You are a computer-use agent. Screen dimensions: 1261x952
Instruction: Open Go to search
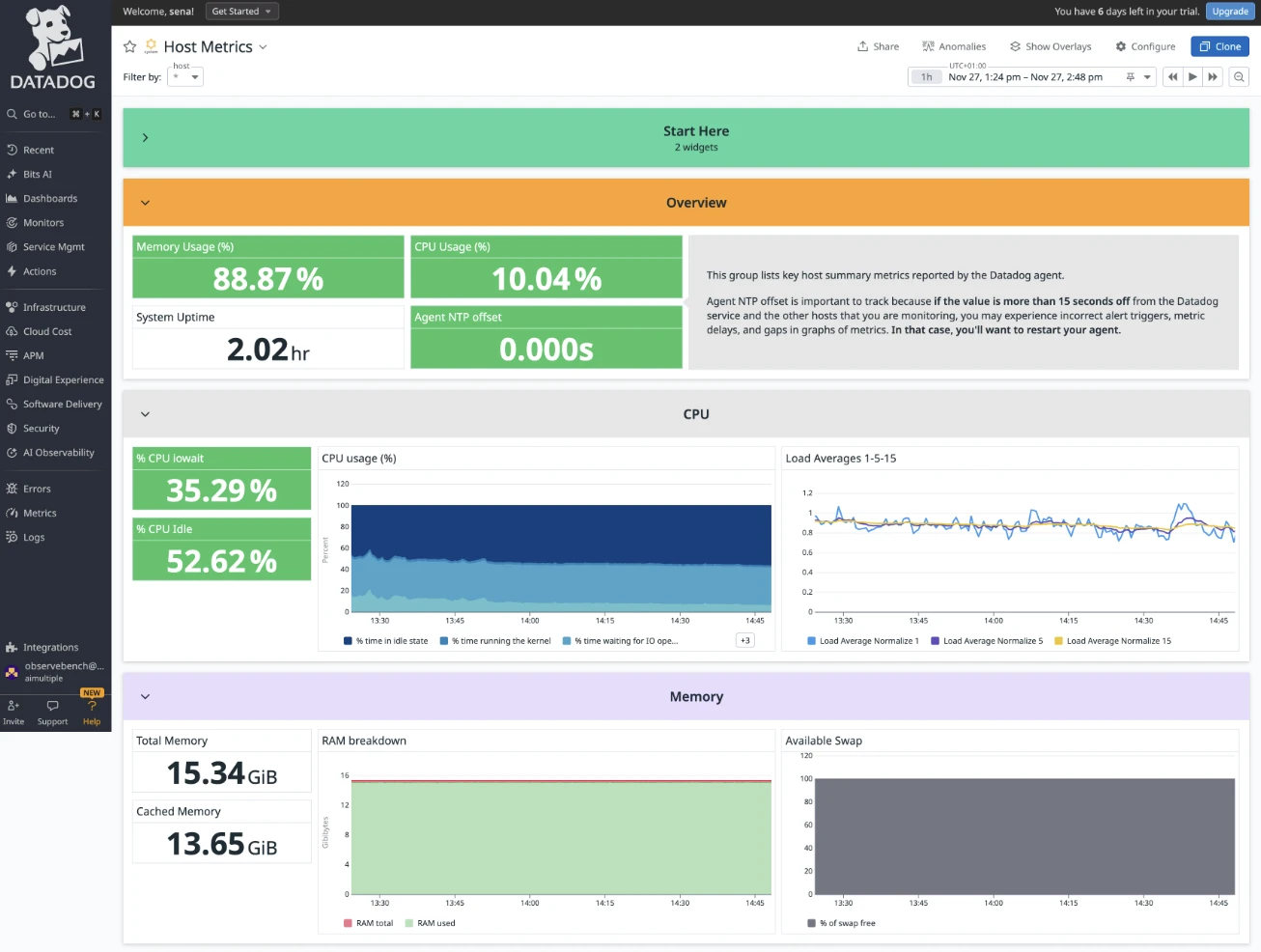(55, 114)
